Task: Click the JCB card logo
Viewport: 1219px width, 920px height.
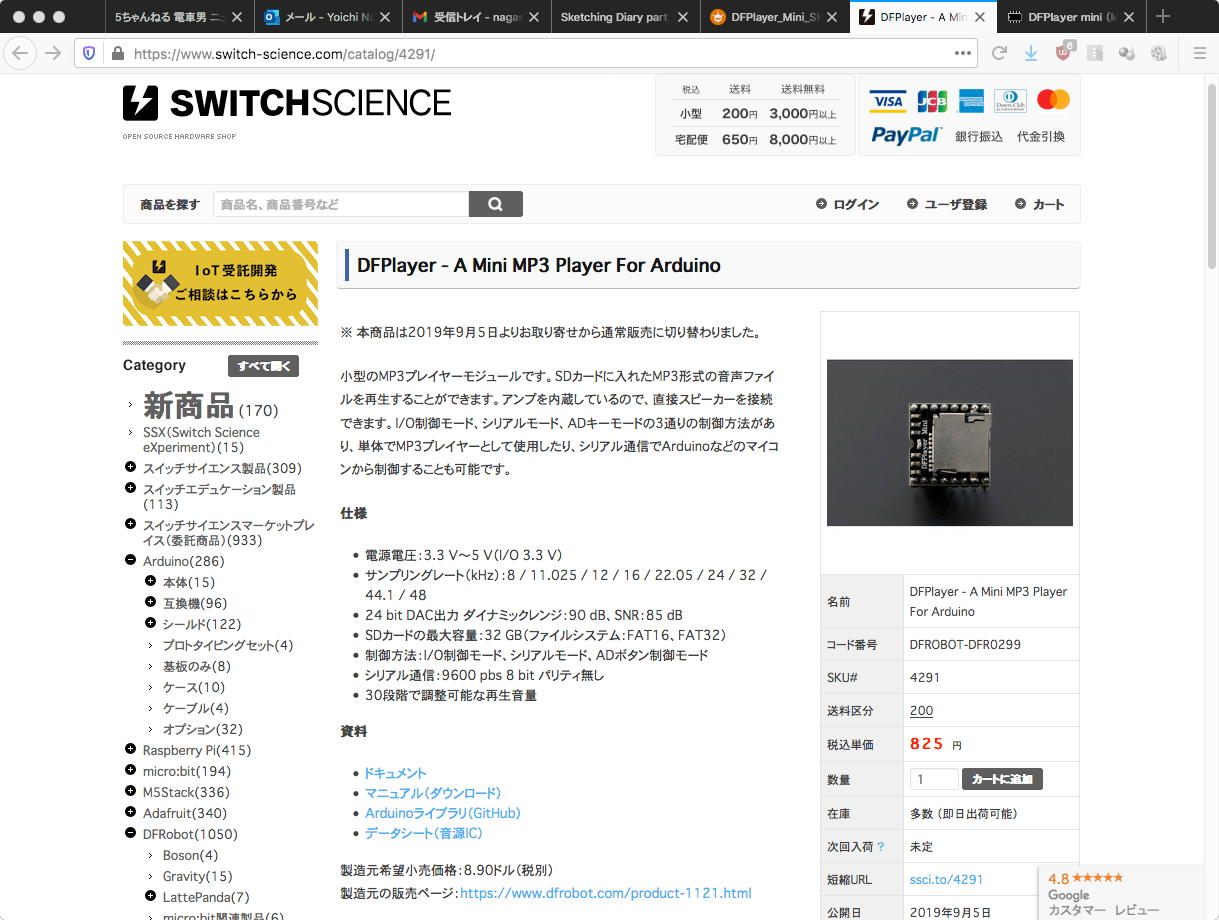Action: click(x=932, y=101)
